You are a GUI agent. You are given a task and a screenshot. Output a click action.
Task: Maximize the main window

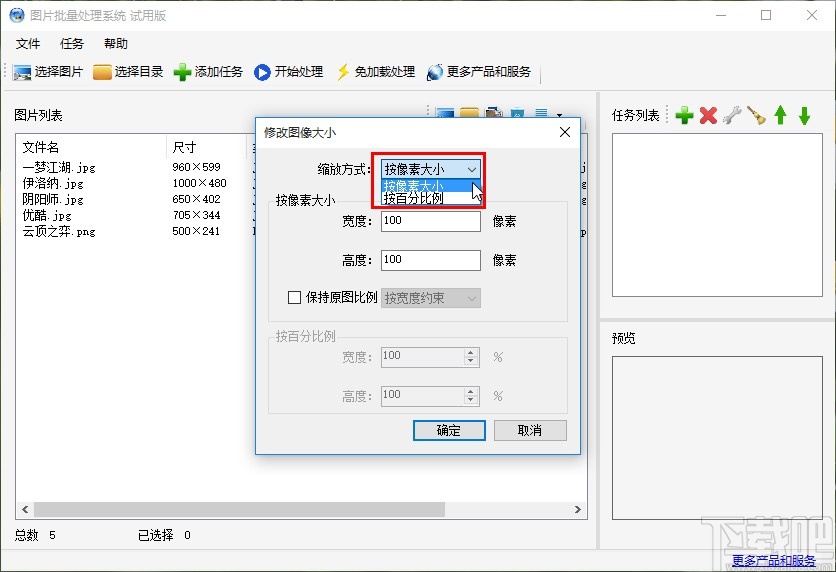tap(766, 15)
